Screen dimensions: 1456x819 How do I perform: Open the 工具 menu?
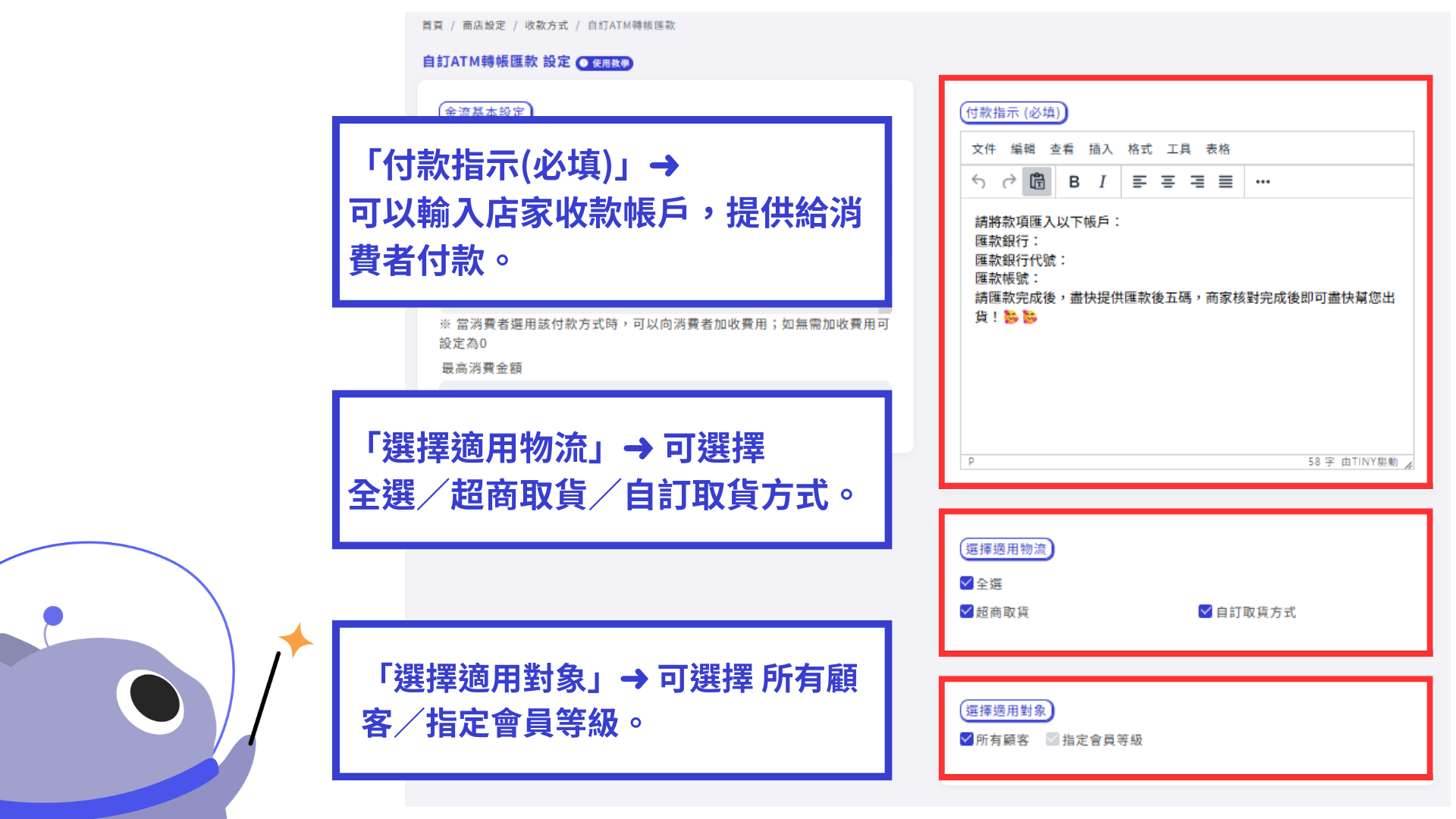click(1178, 149)
